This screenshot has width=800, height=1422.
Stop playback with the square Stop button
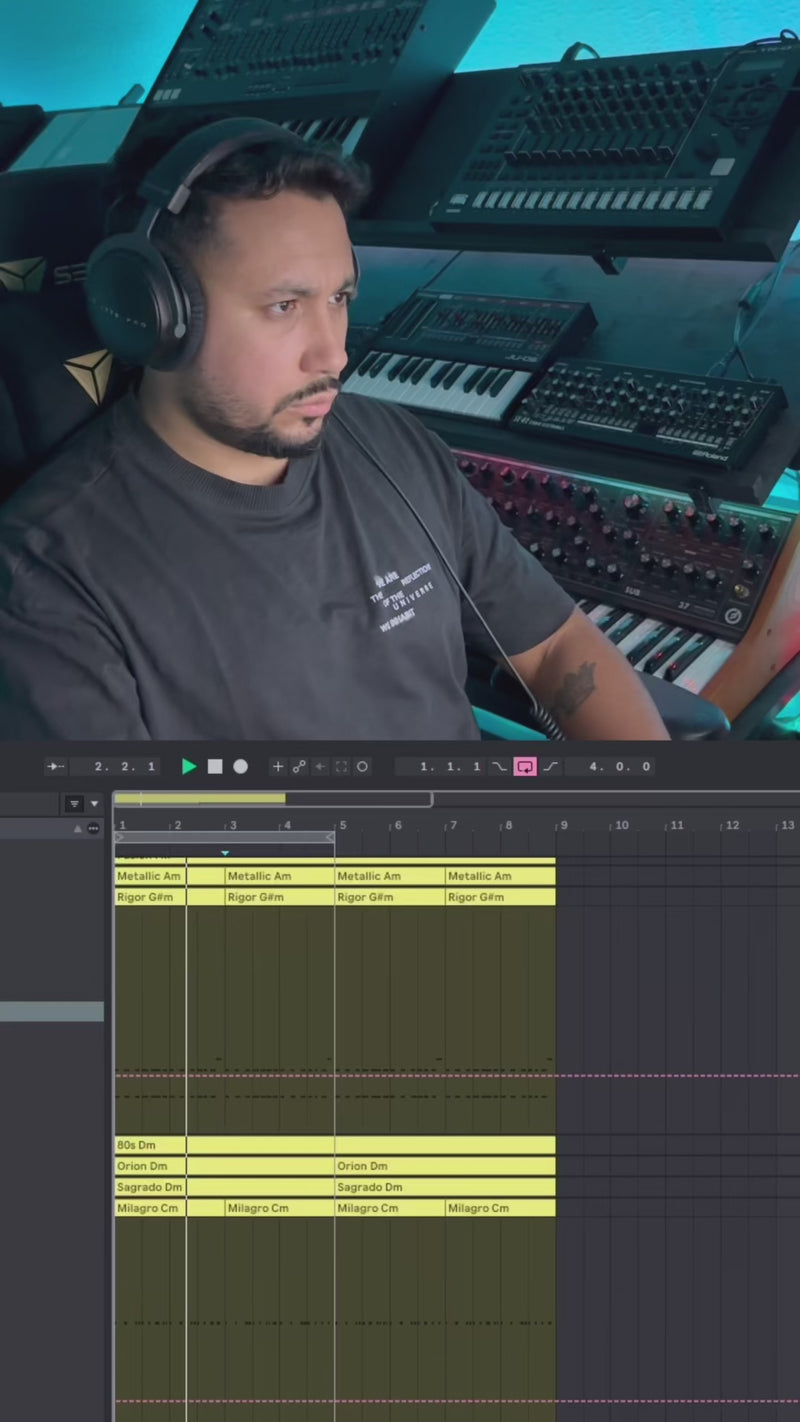coord(215,767)
